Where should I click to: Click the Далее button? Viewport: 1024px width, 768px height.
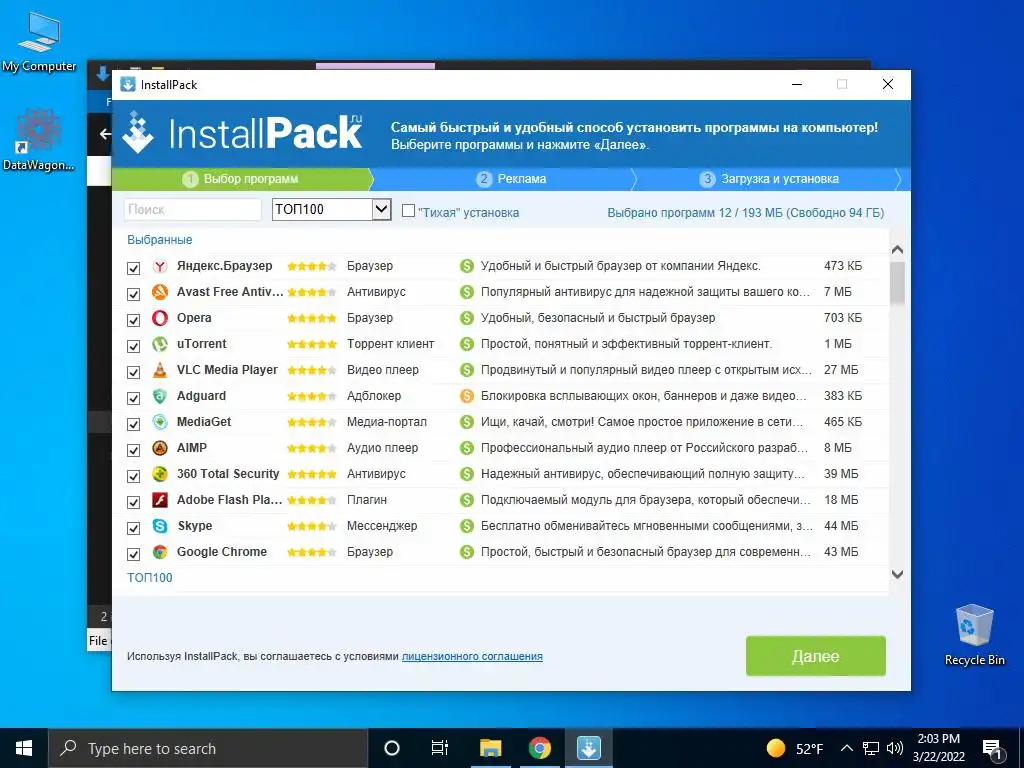(x=816, y=656)
